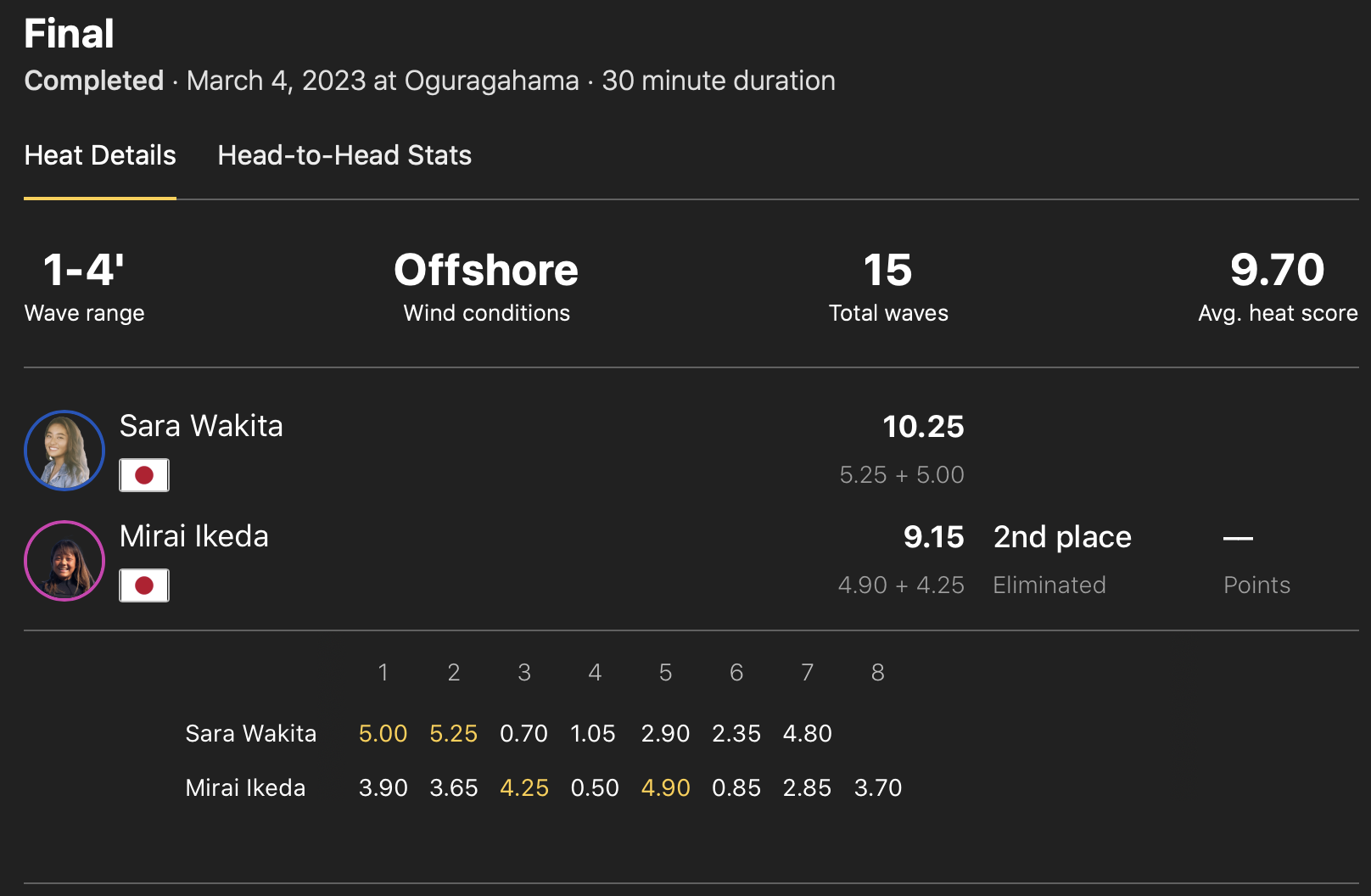Click Sara Wakita's profile photo
The height and width of the screenshot is (896, 1371).
[64, 451]
